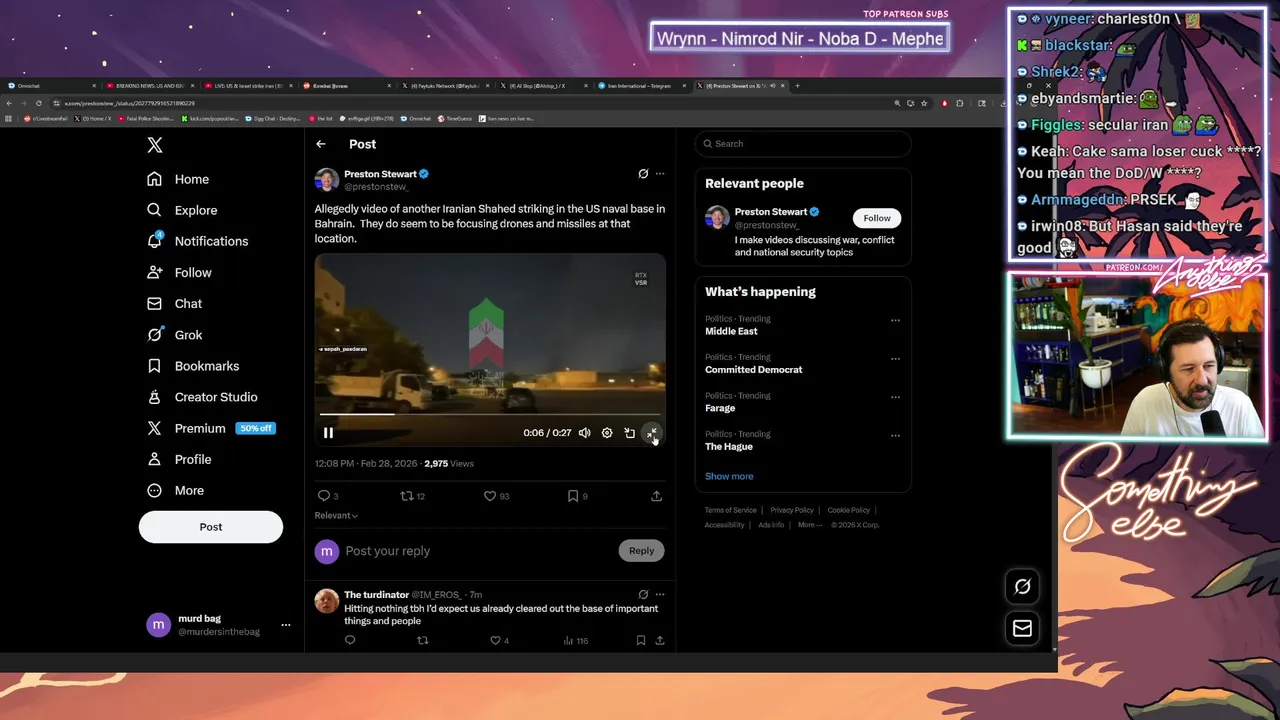Click Grok icon on The turdinator's reply
Image resolution: width=1280 pixels, height=720 pixels.
pos(643,594)
